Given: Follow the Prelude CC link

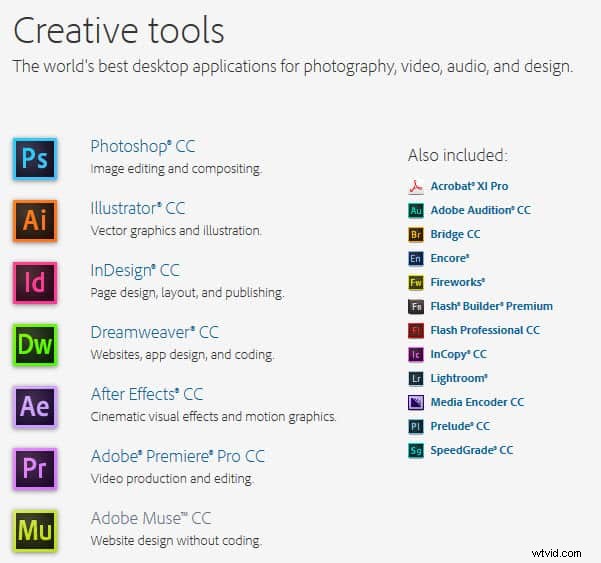Looking at the screenshot, I should click(x=460, y=427).
